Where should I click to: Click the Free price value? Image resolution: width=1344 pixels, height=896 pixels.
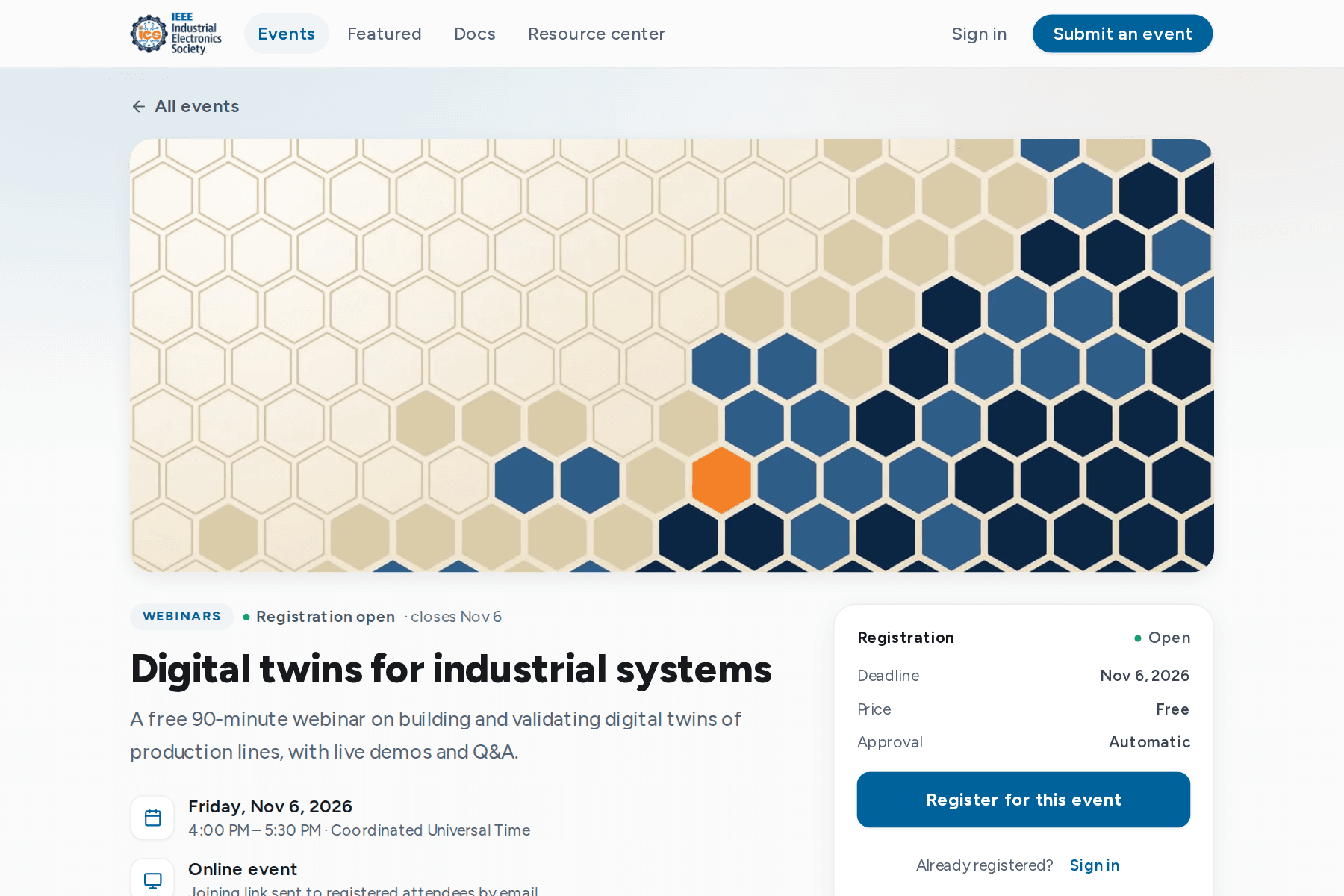(x=1172, y=709)
